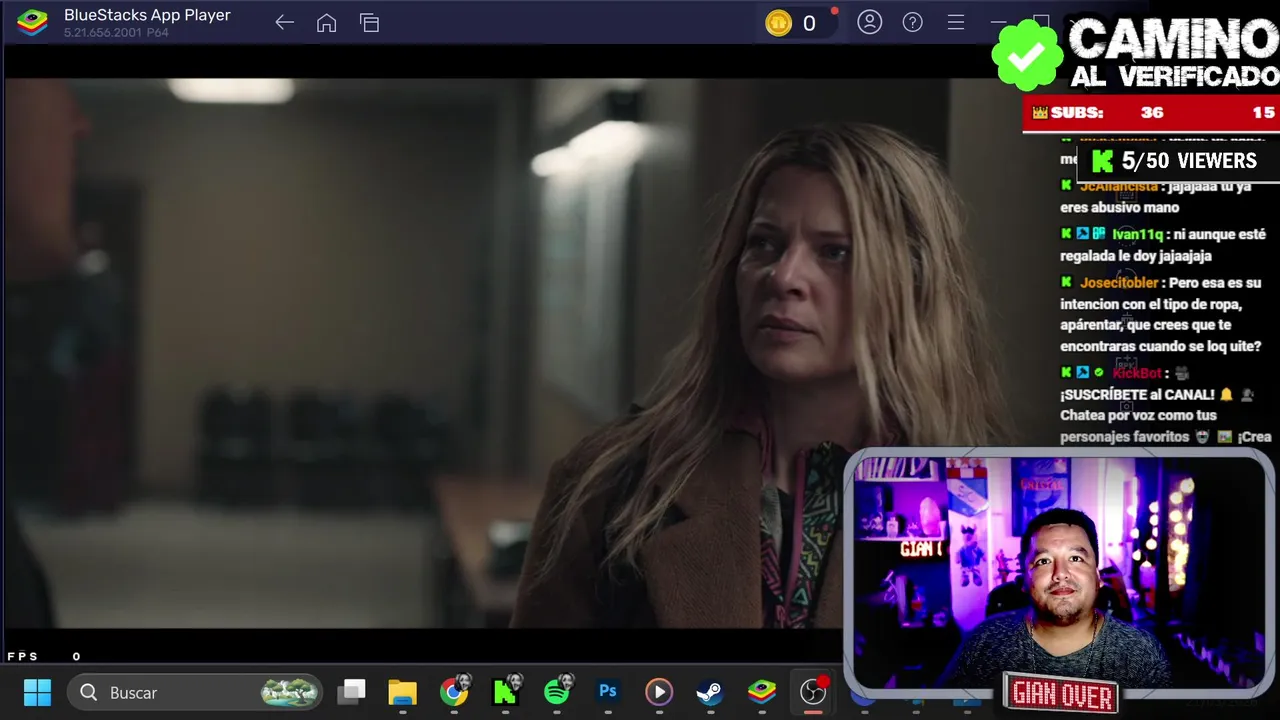This screenshot has width=1280, height=720.
Task: Open BlueStacks recent apps view
Action: pyautogui.click(x=369, y=23)
